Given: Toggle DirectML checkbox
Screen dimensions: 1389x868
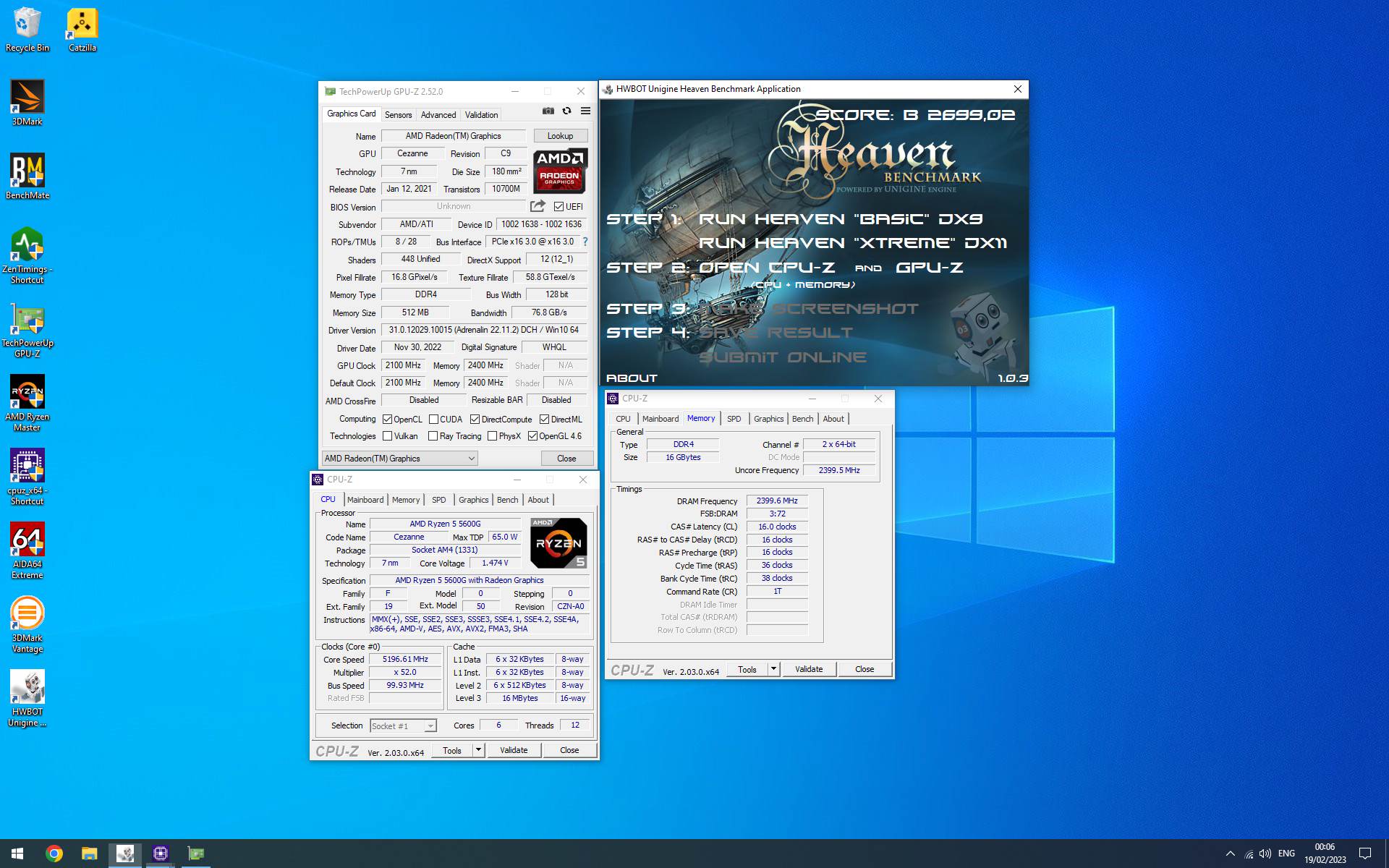Looking at the screenshot, I should click(544, 420).
